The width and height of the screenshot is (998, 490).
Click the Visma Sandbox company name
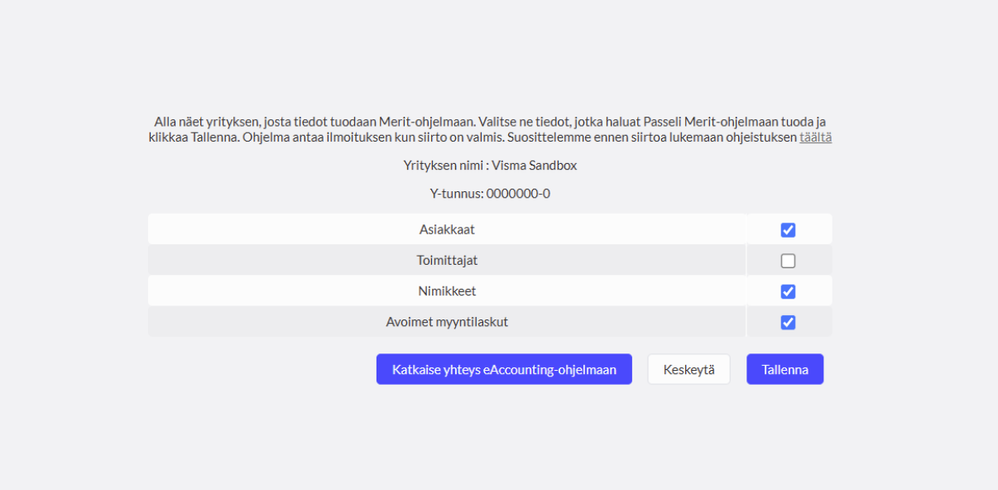point(537,166)
